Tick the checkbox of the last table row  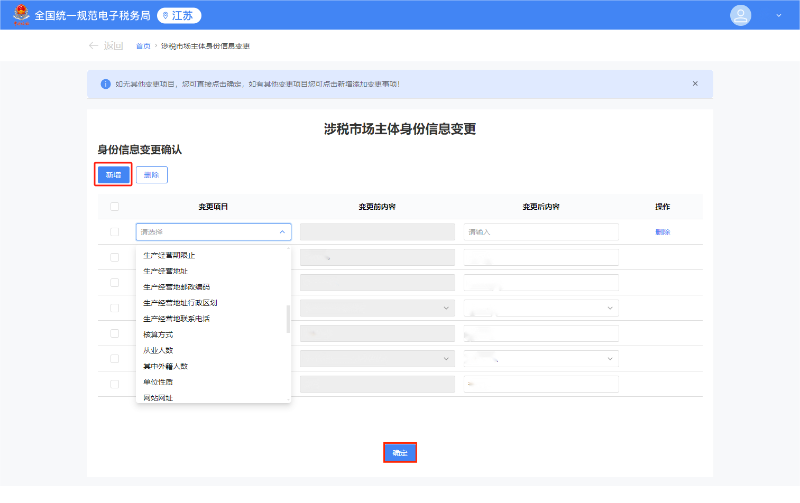[x=114, y=384]
